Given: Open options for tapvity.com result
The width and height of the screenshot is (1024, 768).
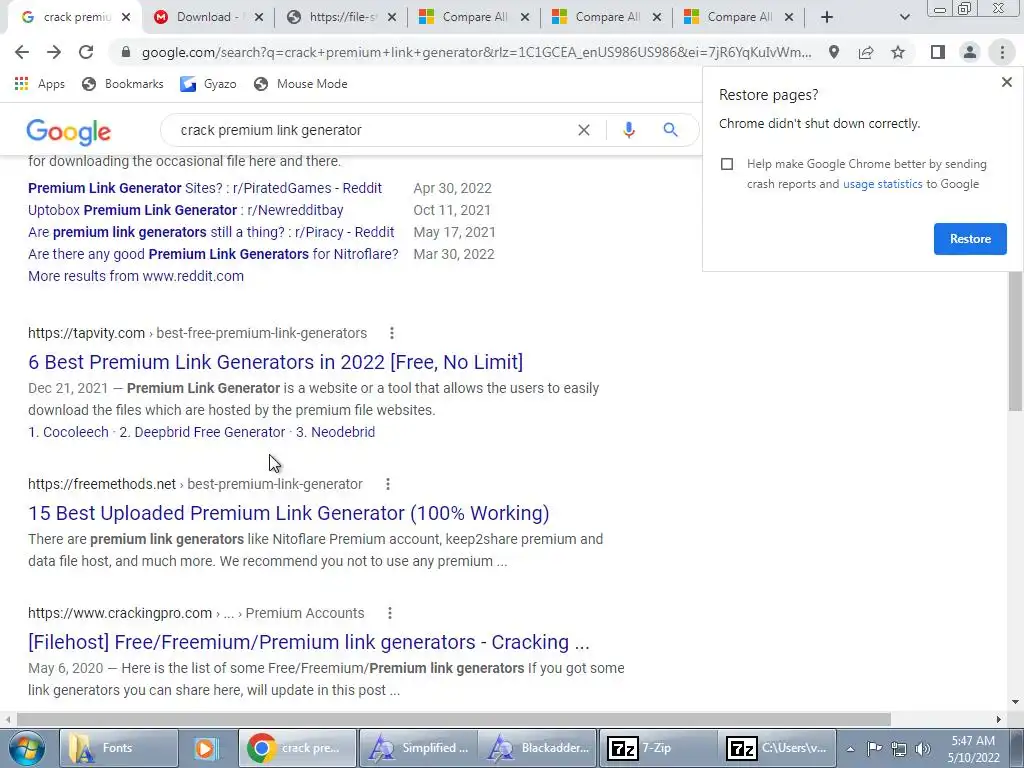Looking at the screenshot, I should [x=392, y=333].
